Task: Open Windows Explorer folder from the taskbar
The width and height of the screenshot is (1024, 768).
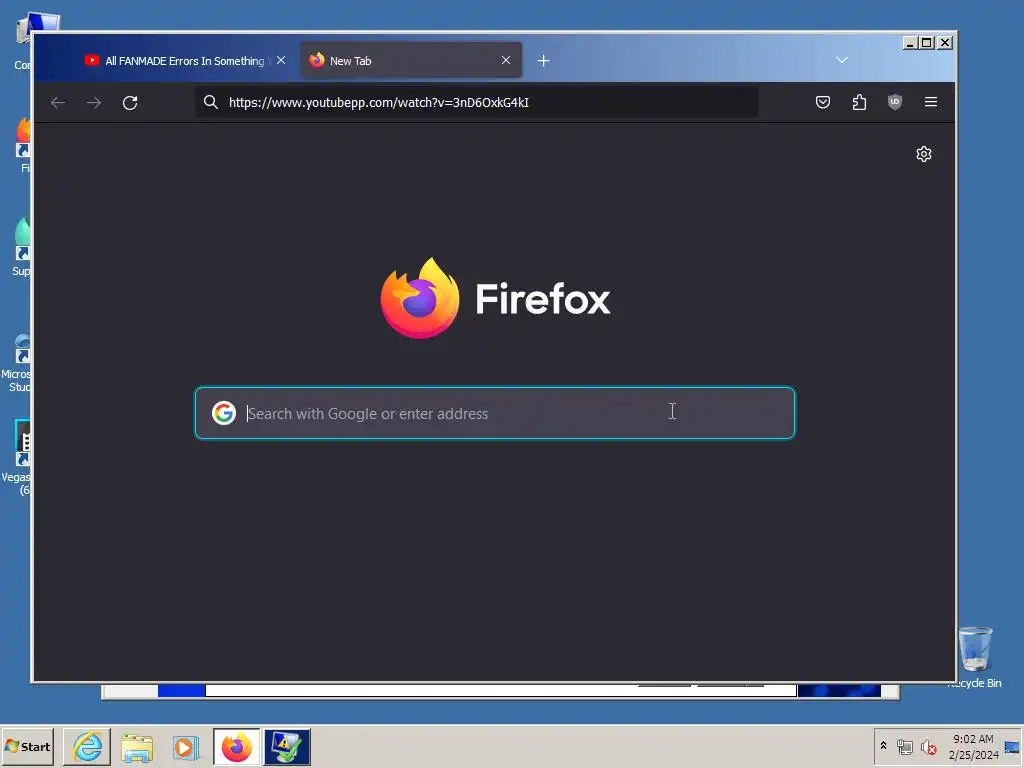Action: pos(136,746)
